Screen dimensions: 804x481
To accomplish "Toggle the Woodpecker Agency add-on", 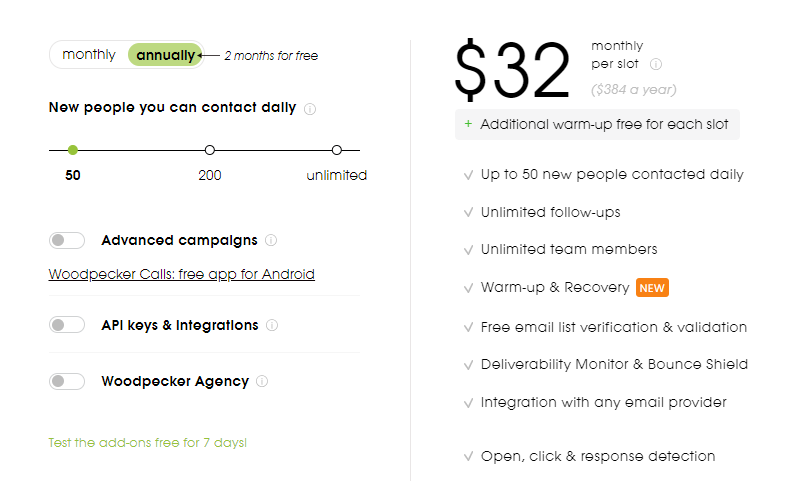I will point(67,381).
